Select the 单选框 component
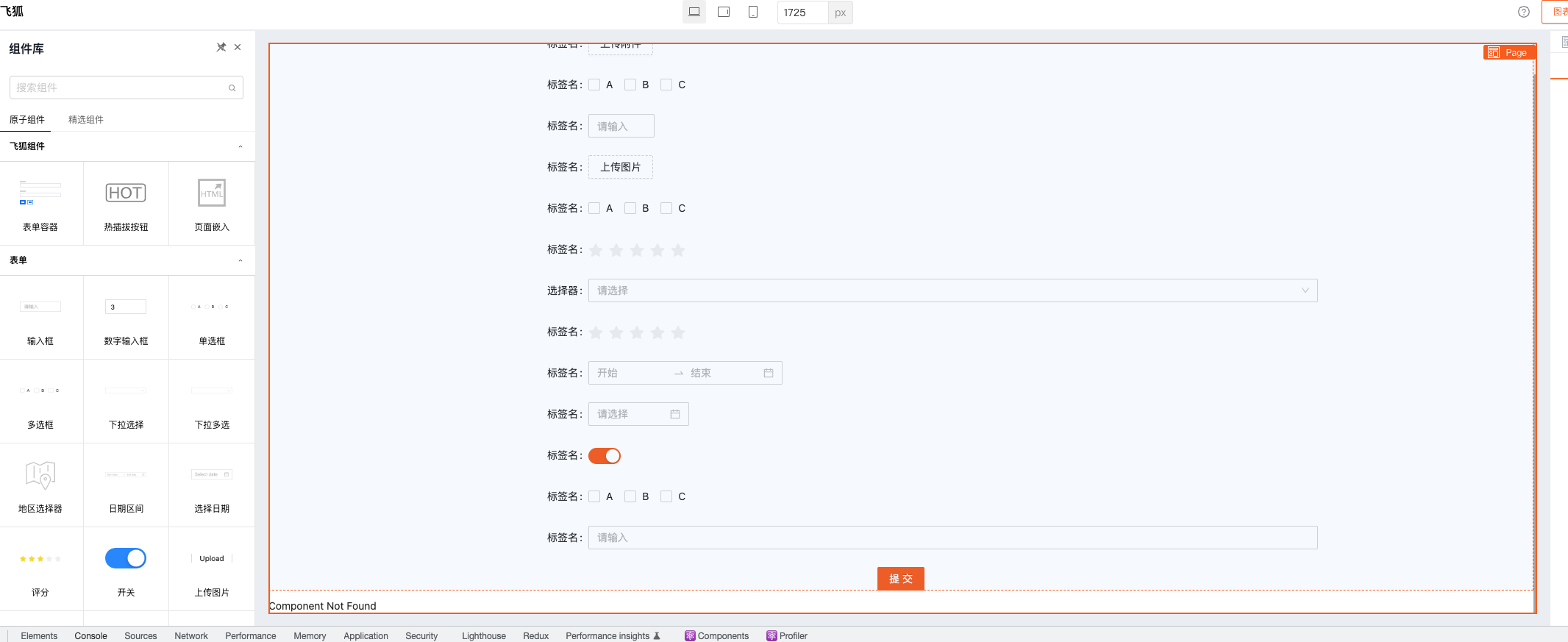 click(x=212, y=318)
